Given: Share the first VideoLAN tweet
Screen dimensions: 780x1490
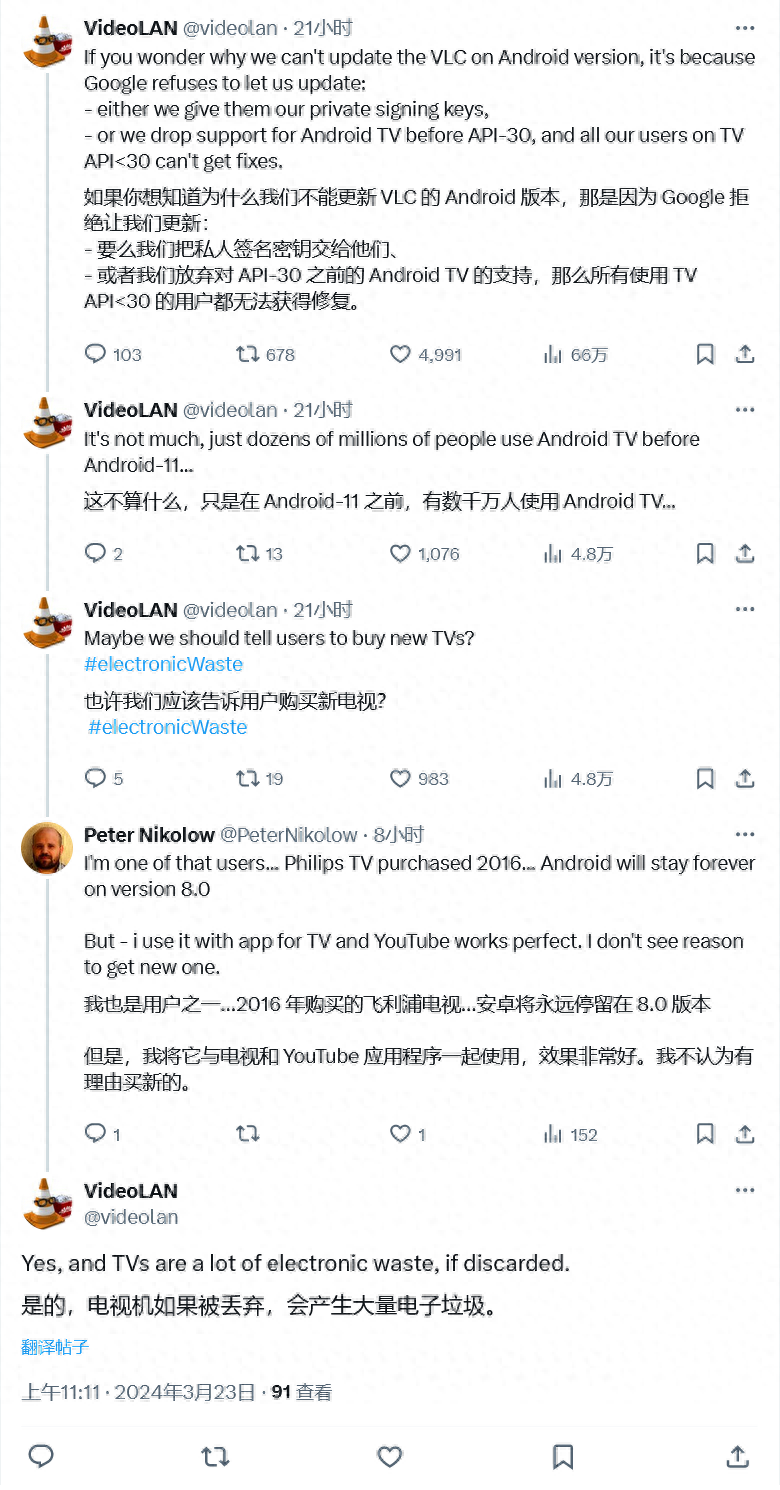Looking at the screenshot, I should tap(745, 354).
